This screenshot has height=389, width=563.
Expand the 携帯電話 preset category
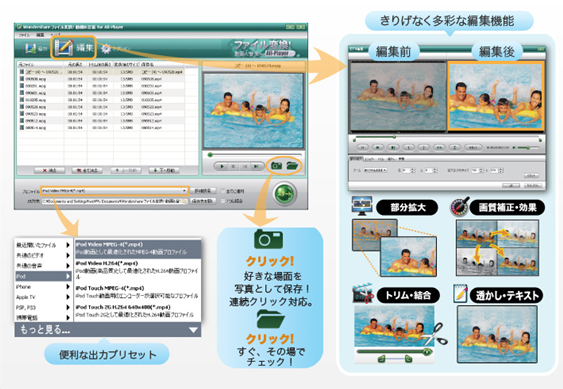pos(43,318)
